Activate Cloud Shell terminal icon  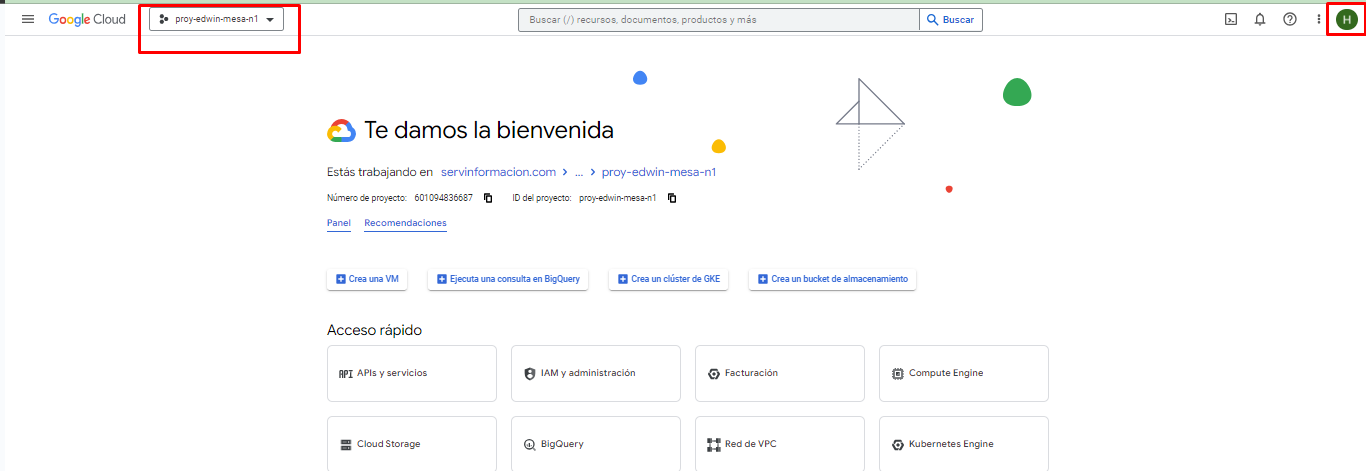coord(1231,19)
